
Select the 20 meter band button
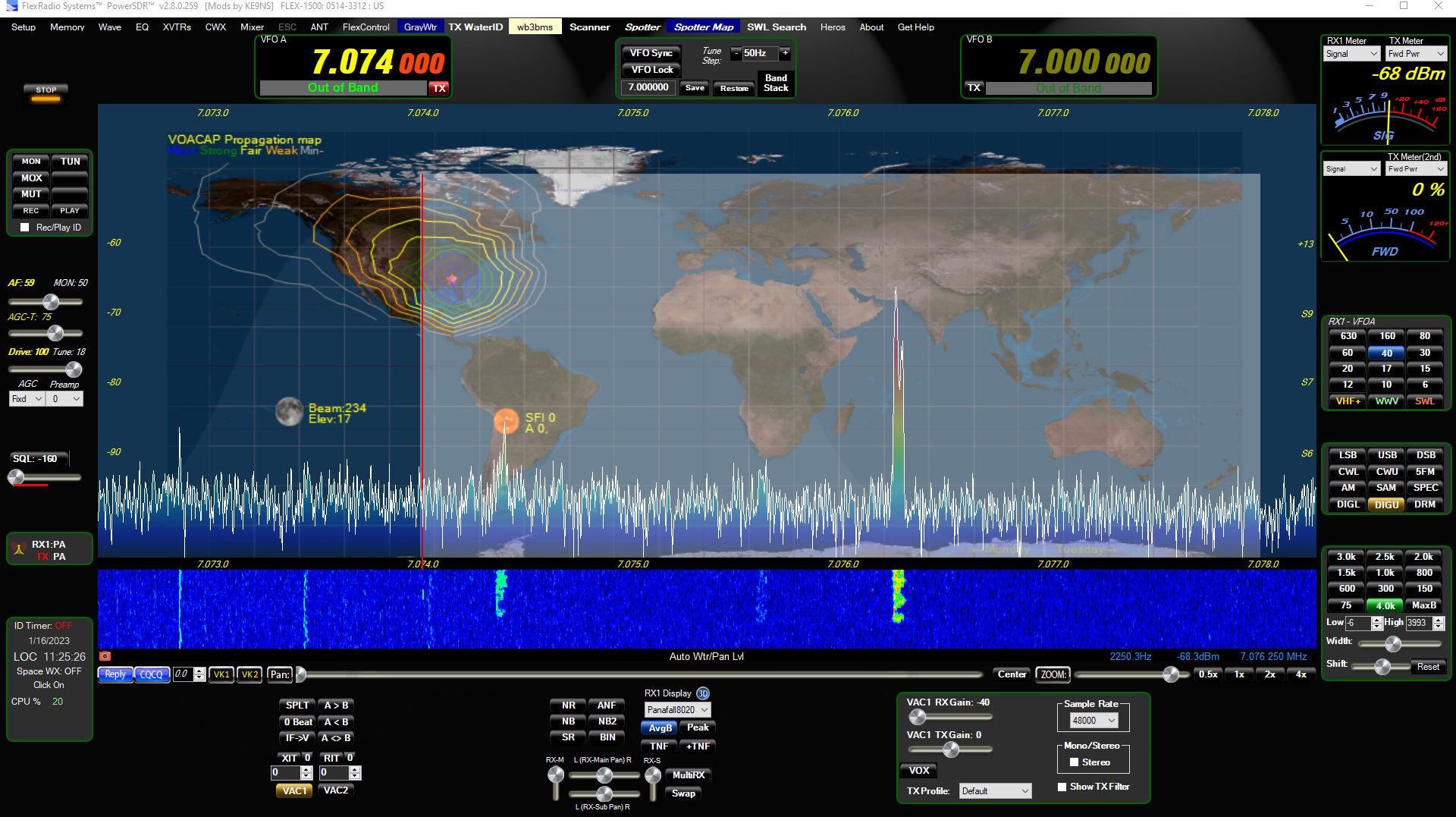(1348, 369)
